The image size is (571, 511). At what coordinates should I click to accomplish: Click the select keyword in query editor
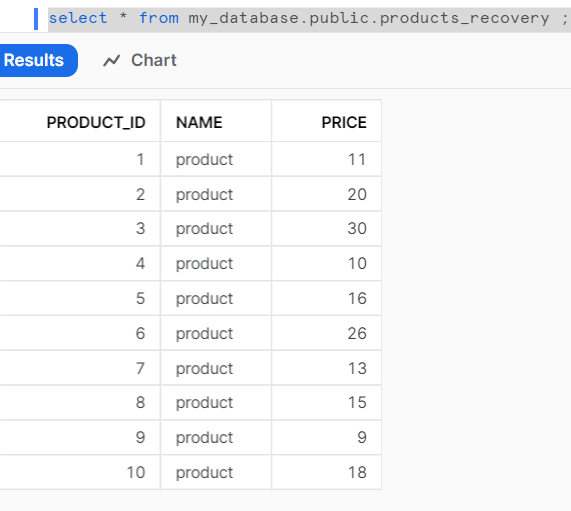click(78, 18)
